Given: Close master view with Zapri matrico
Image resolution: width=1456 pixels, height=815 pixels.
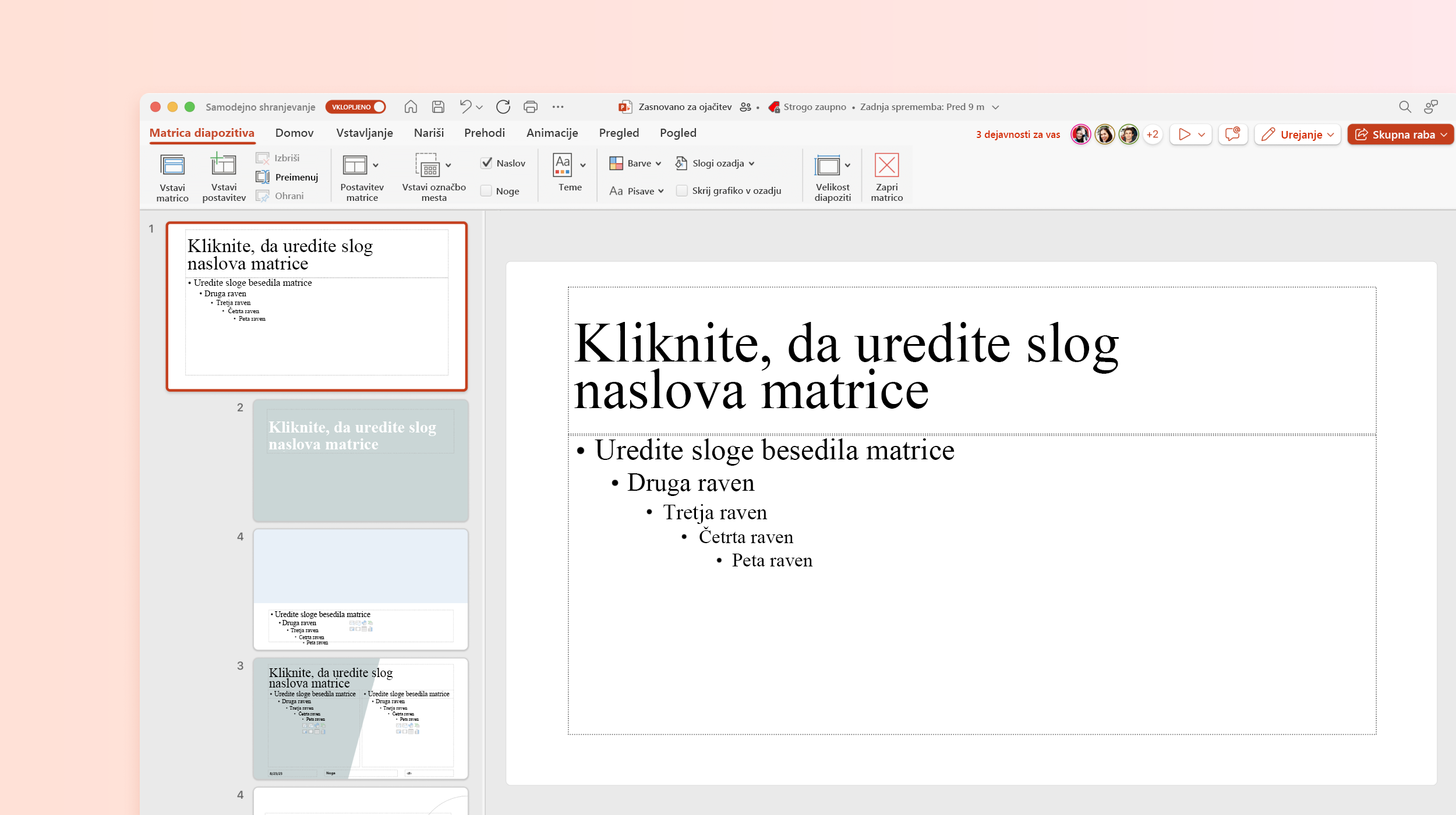Looking at the screenshot, I should (886, 178).
